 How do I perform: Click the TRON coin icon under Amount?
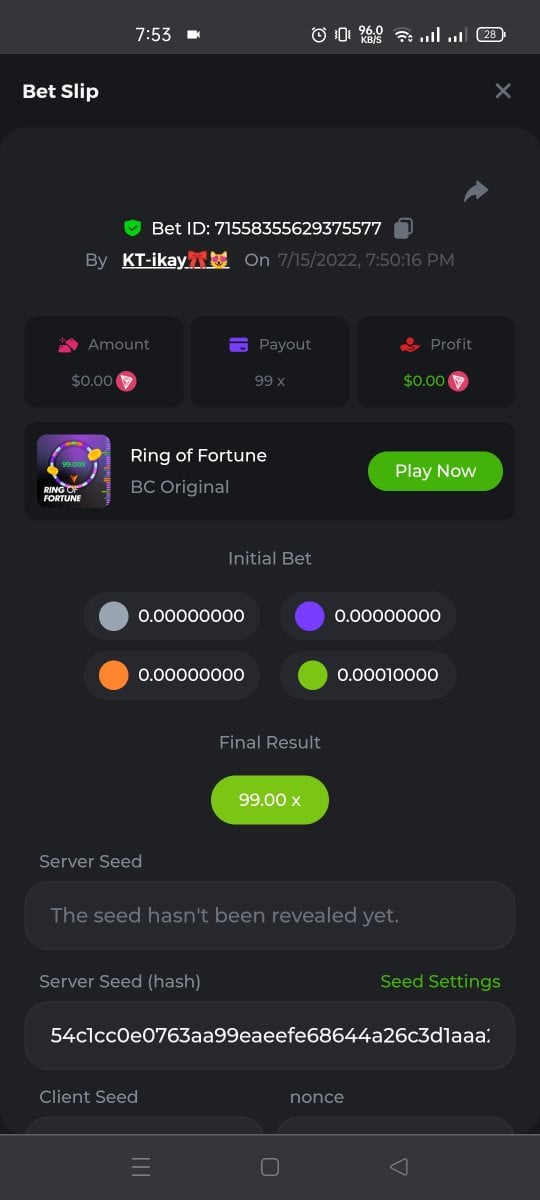point(126,381)
